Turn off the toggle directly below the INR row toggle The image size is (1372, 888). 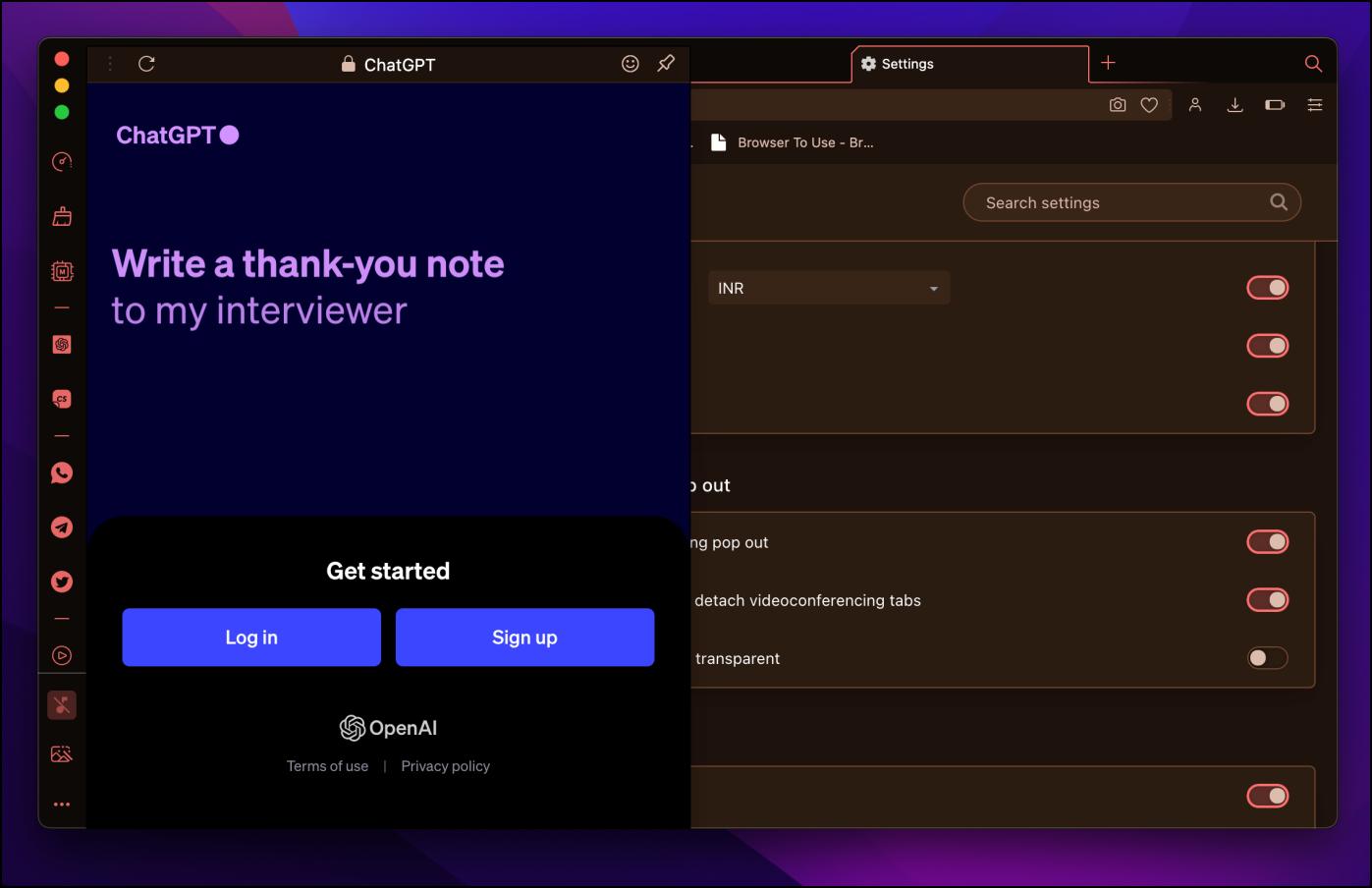pos(1268,346)
